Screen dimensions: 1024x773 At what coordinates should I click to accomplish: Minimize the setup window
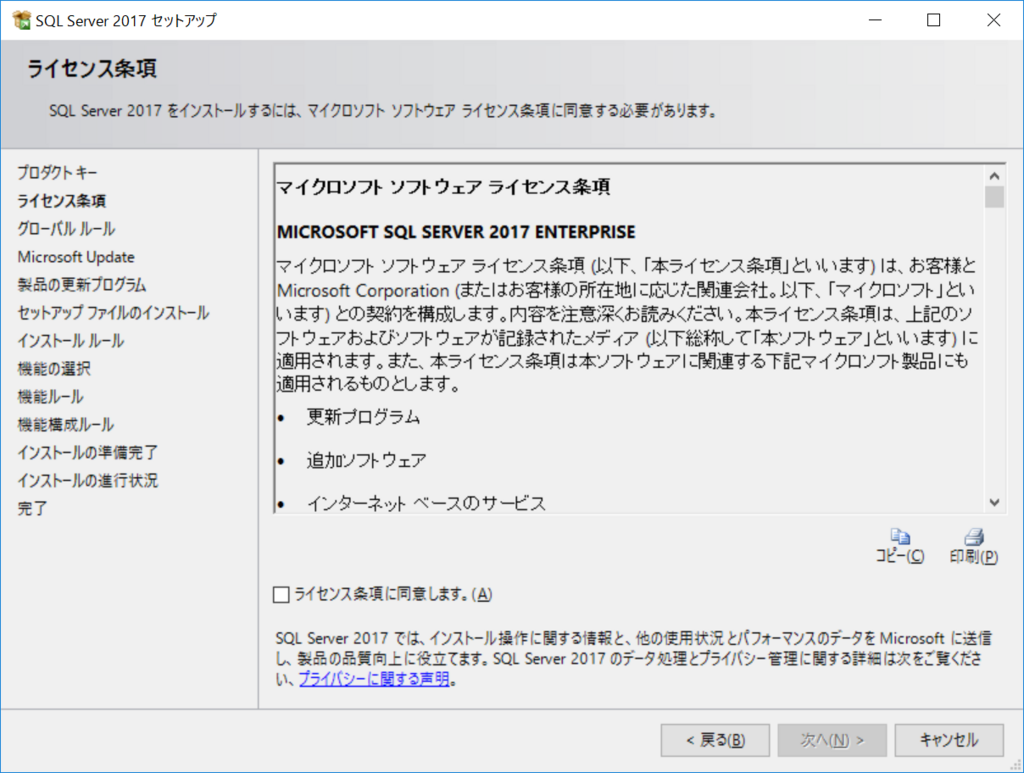pos(875,20)
